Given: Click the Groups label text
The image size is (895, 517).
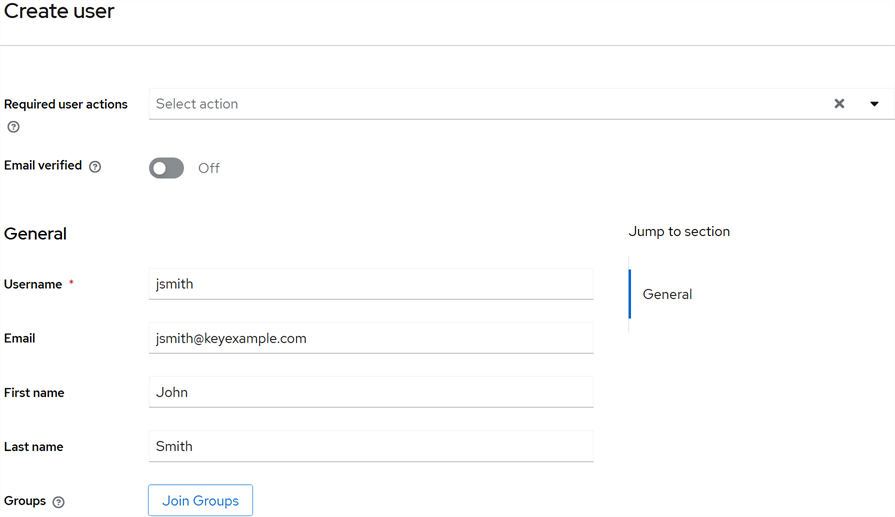Looking at the screenshot, I should (25, 501).
